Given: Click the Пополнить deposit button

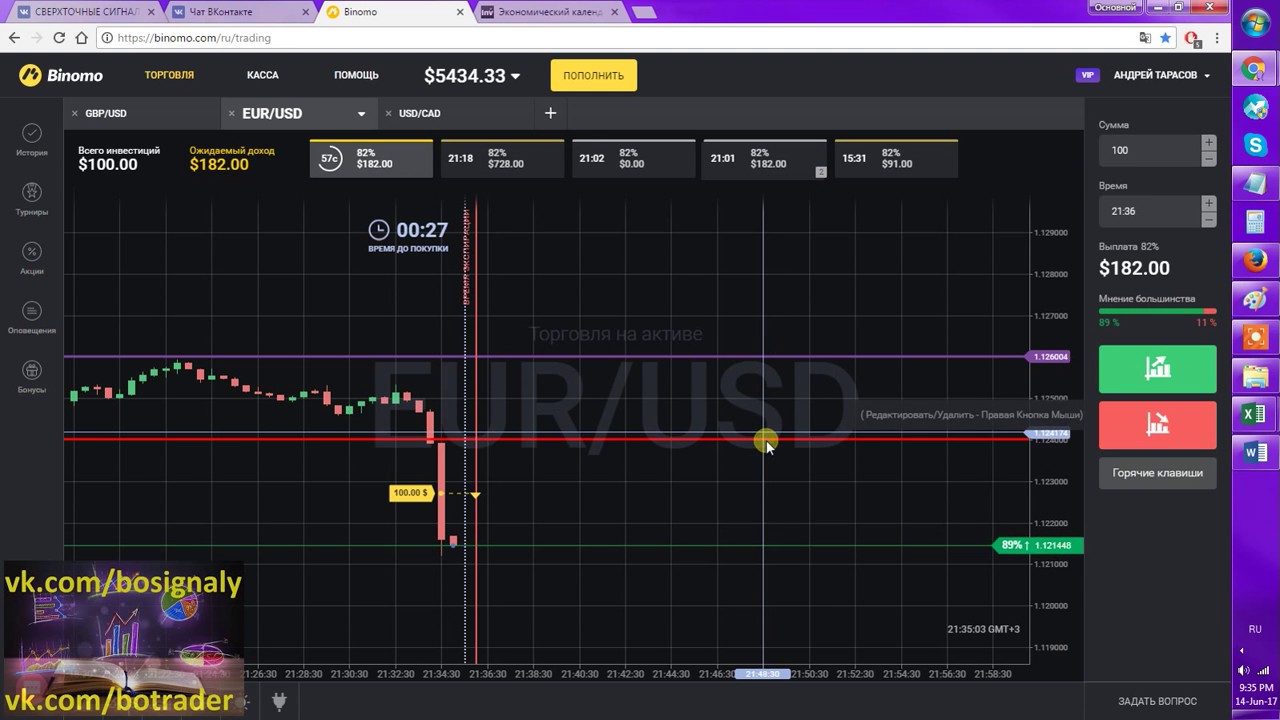Looking at the screenshot, I should tap(593, 76).
